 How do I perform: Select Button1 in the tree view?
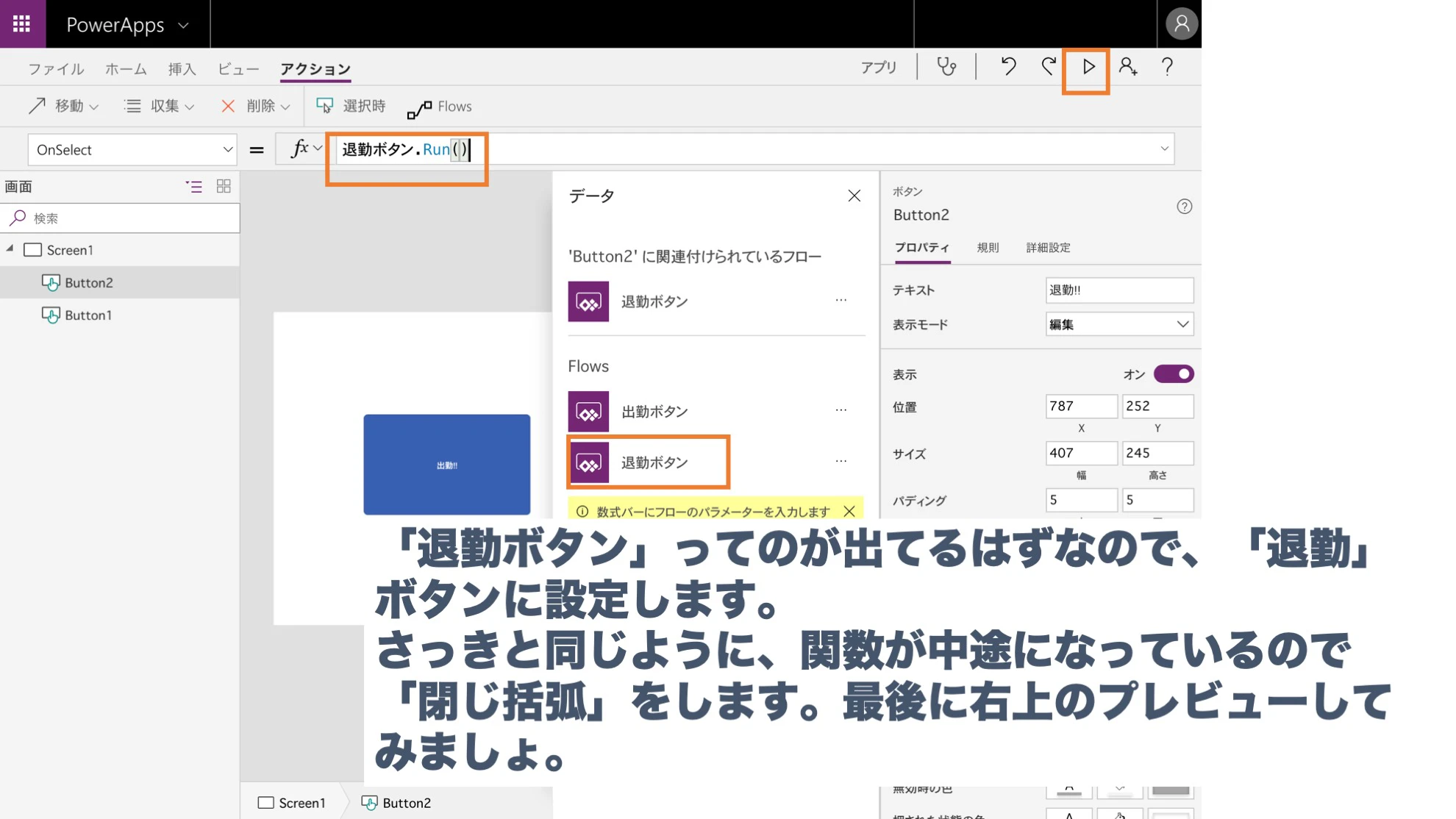(x=120, y=315)
